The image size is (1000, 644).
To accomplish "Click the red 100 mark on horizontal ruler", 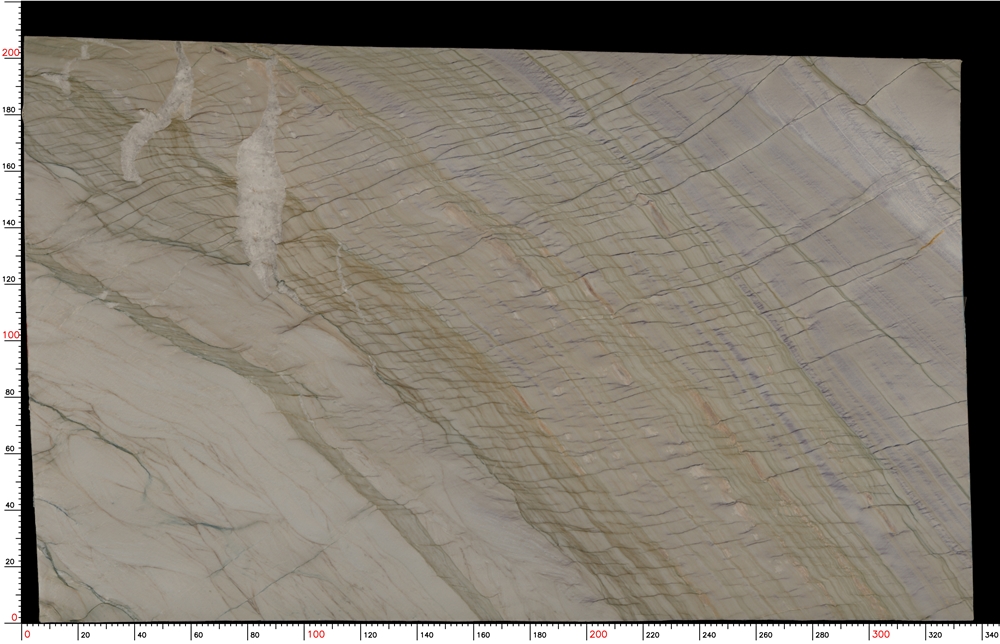I will pyautogui.click(x=316, y=634).
